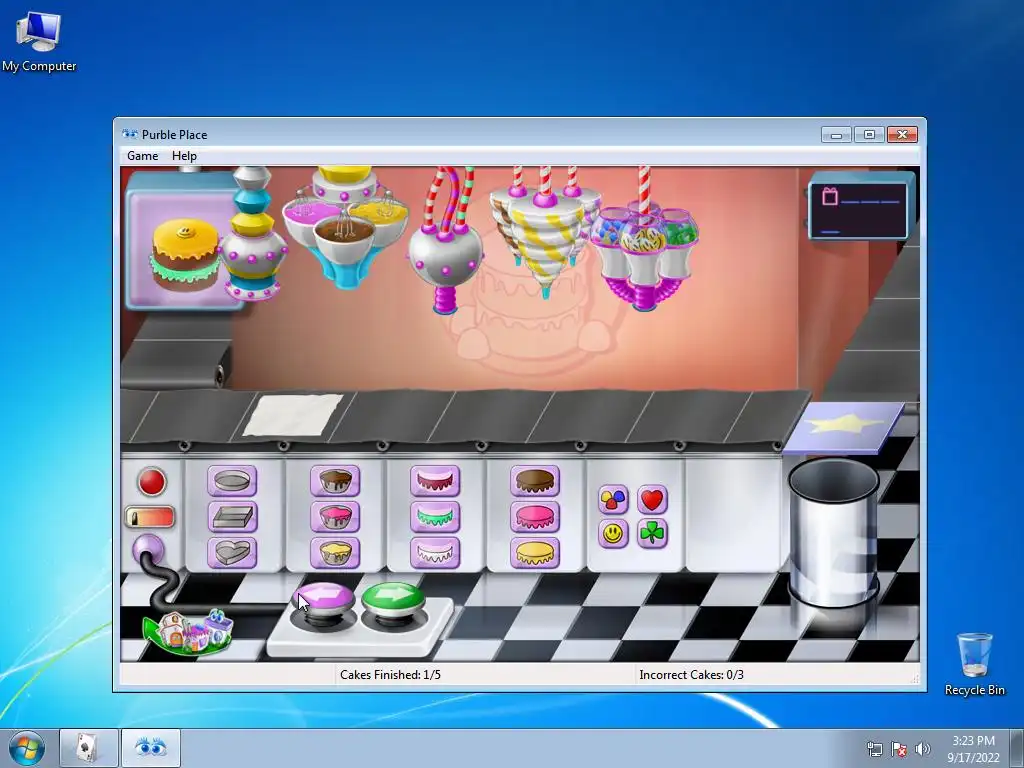1024x768 pixels.
Task: Open the Windows Start menu orb
Action: pyautogui.click(x=27, y=748)
